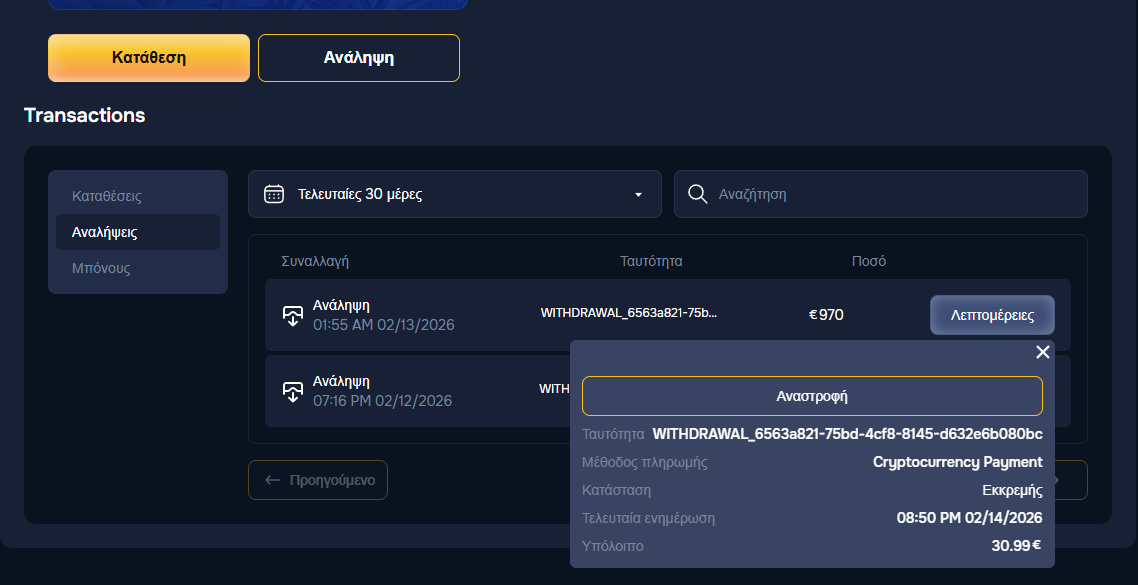Open the Τελευταίες 30 μέρες dropdown

click(454, 194)
